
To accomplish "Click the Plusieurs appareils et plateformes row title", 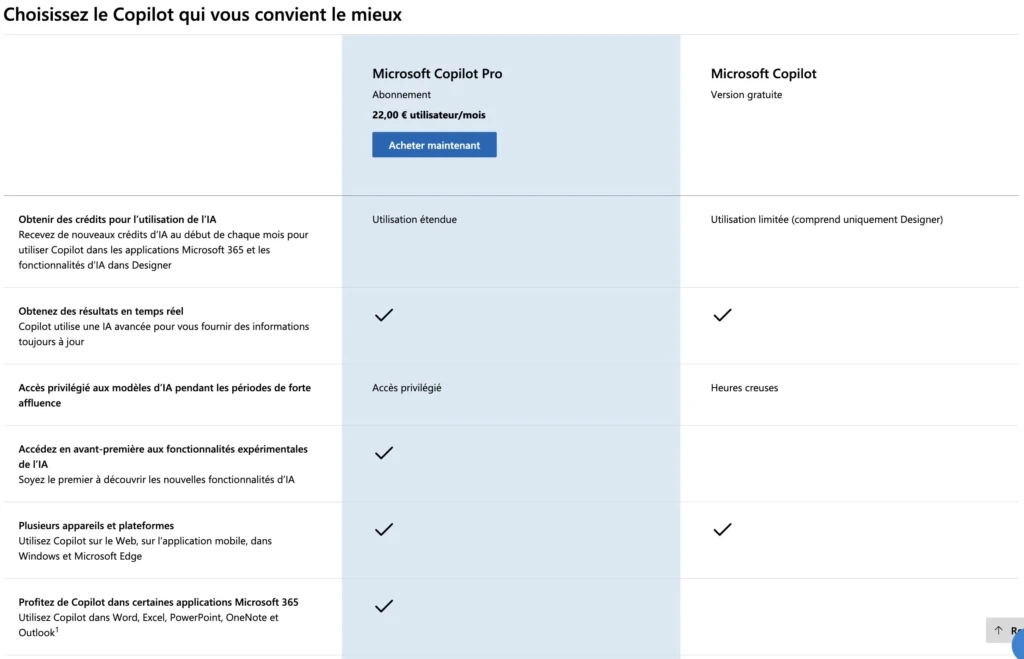I will pyautogui.click(x=96, y=526).
